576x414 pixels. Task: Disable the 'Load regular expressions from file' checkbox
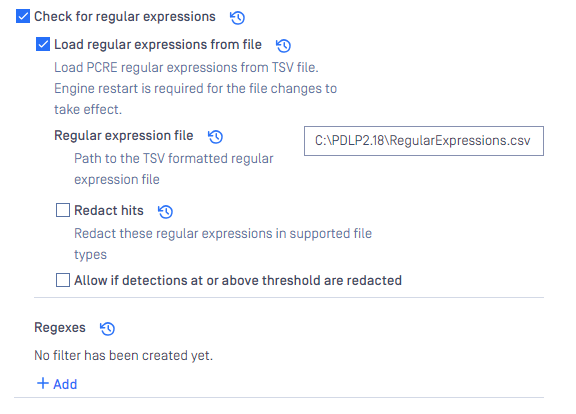[43, 44]
